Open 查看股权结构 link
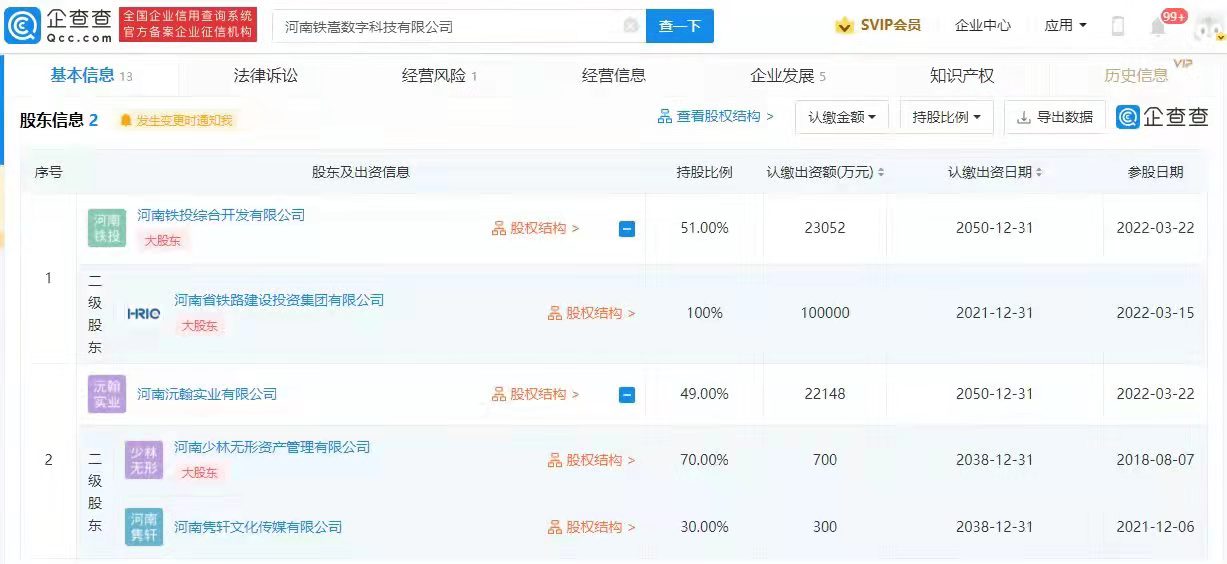 716,117
